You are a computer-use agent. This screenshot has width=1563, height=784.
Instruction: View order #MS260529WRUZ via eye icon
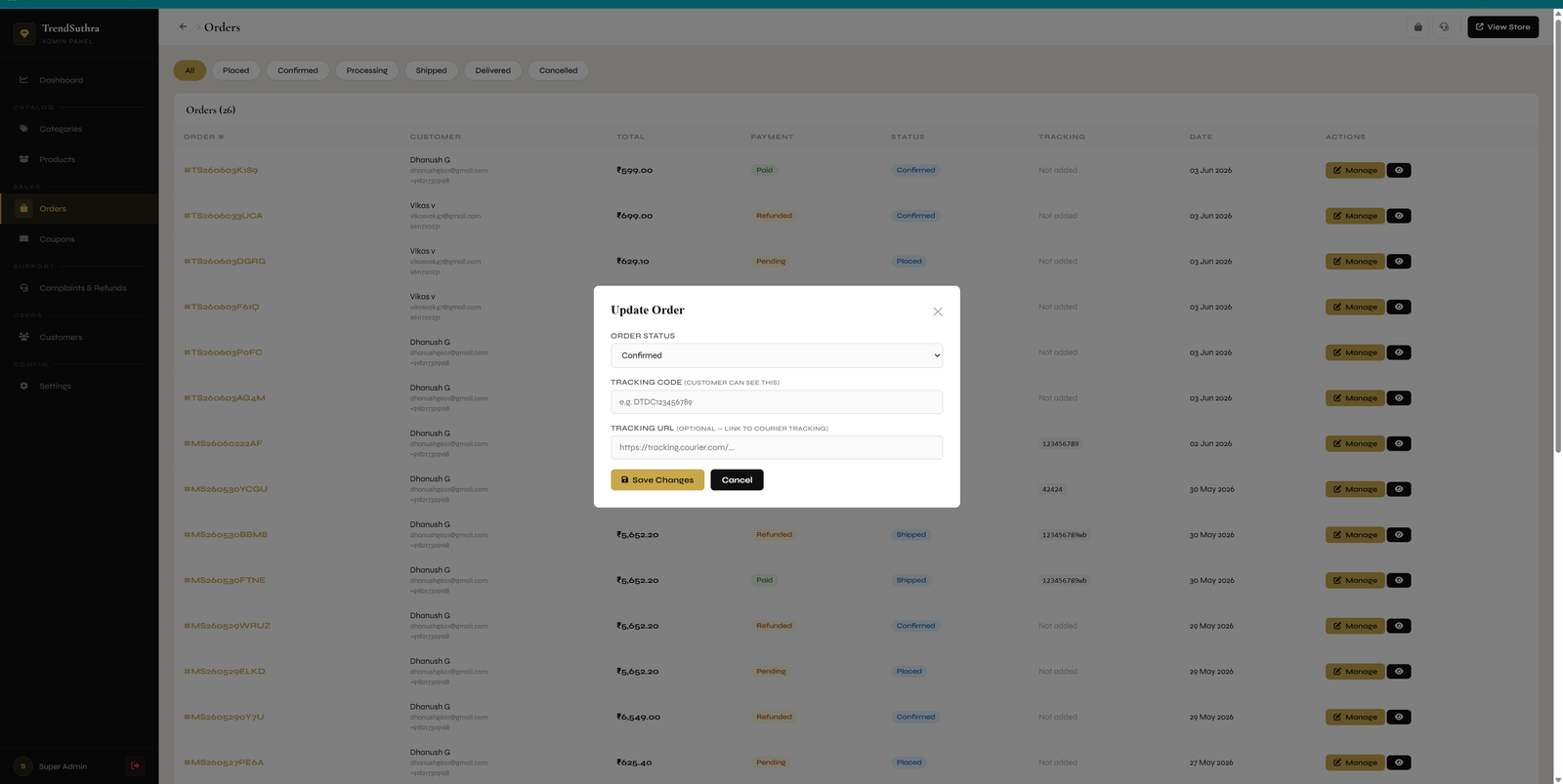1399,626
